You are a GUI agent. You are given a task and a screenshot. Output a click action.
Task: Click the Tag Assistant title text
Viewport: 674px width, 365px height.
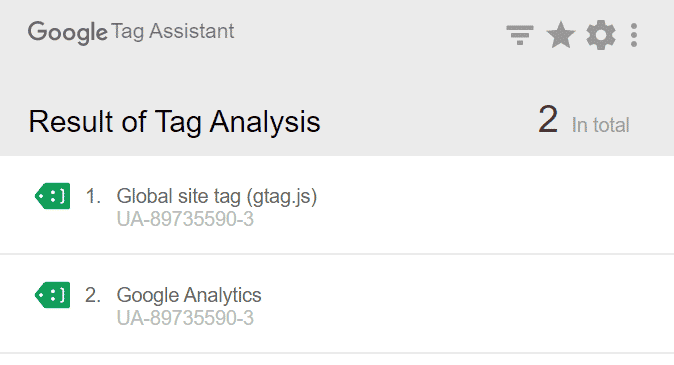coord(173,32)
